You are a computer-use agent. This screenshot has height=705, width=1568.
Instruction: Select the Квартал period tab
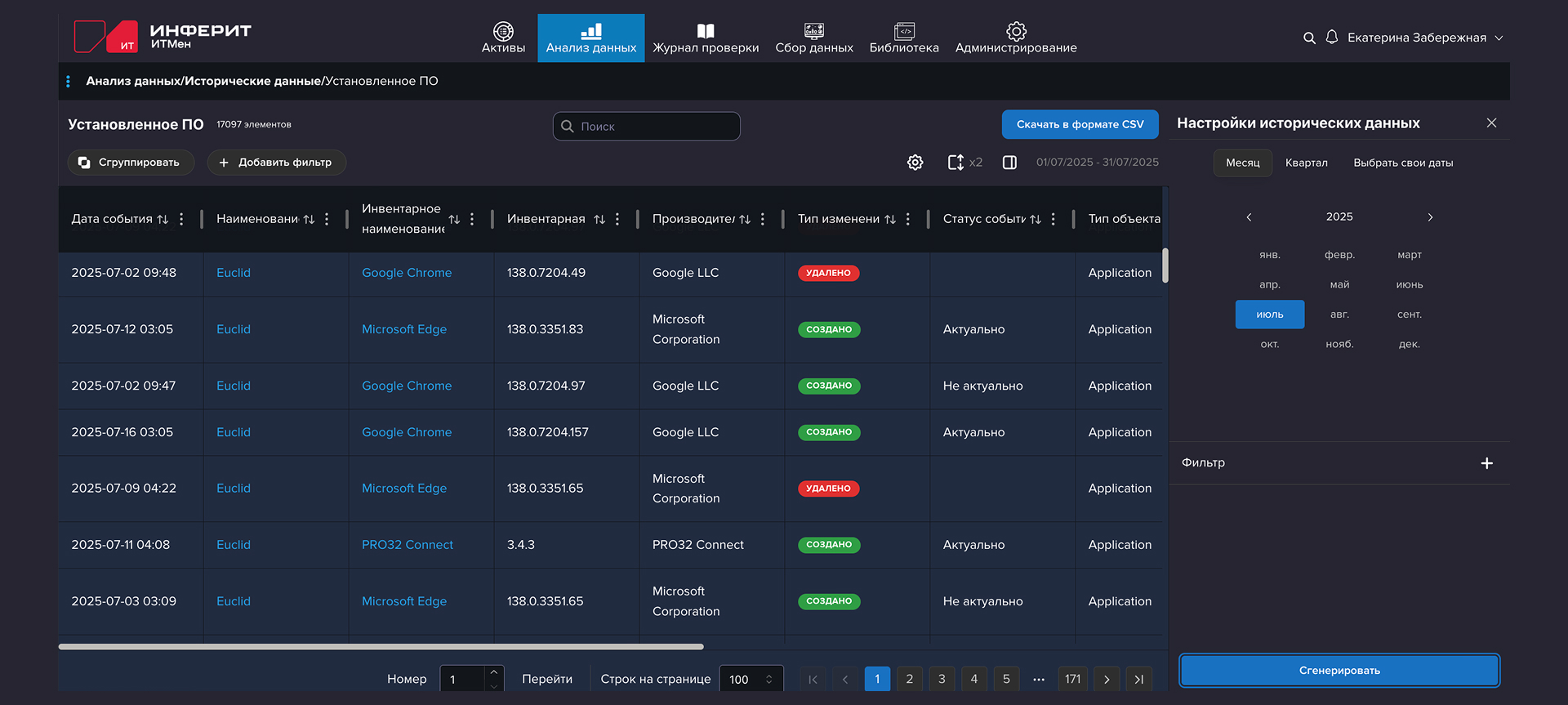(x=1307, y=163)
